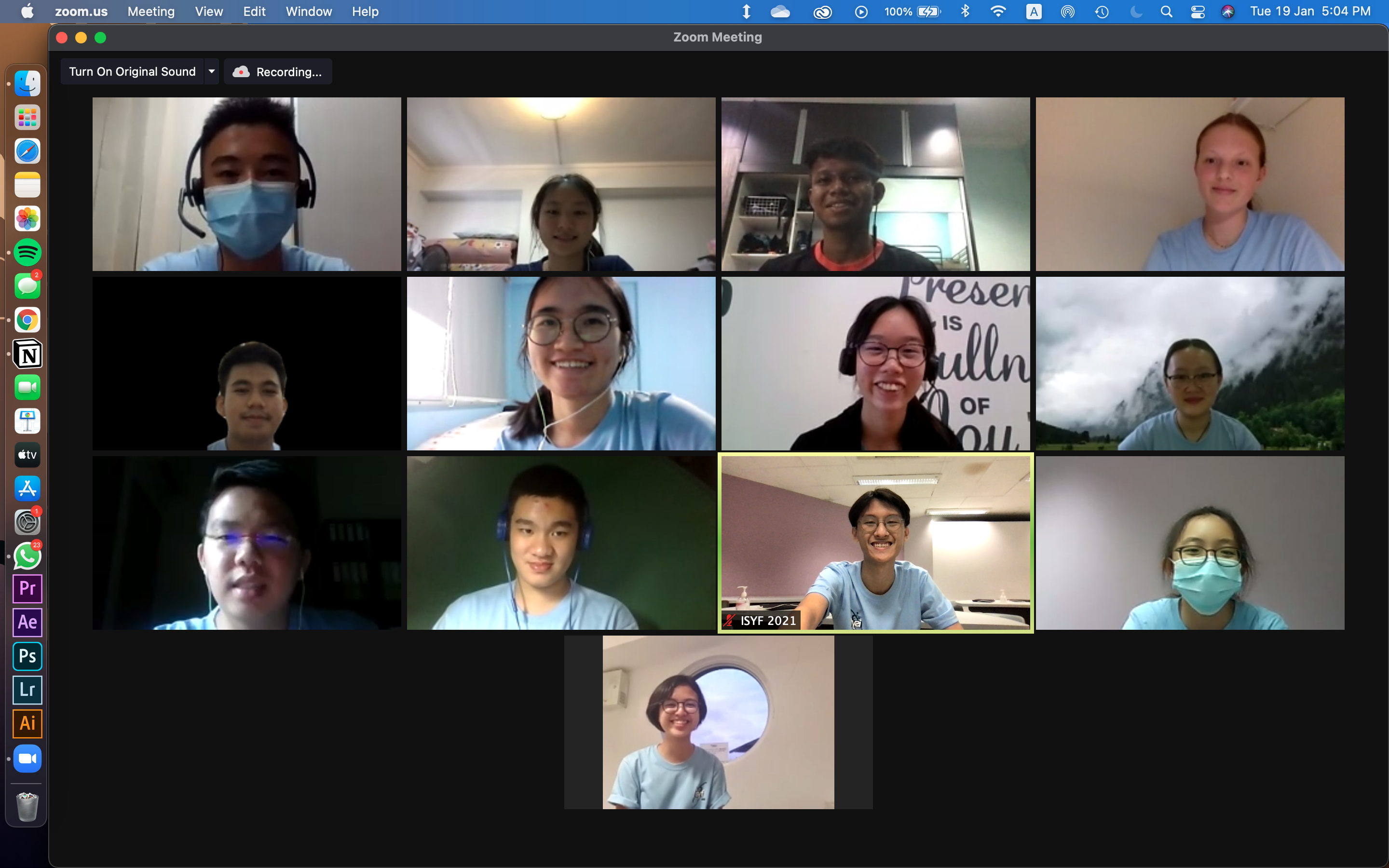This screenshot has width=1389, height=868.
Task: Open the Wi-Fi status menu
Action: pos(998,12)
